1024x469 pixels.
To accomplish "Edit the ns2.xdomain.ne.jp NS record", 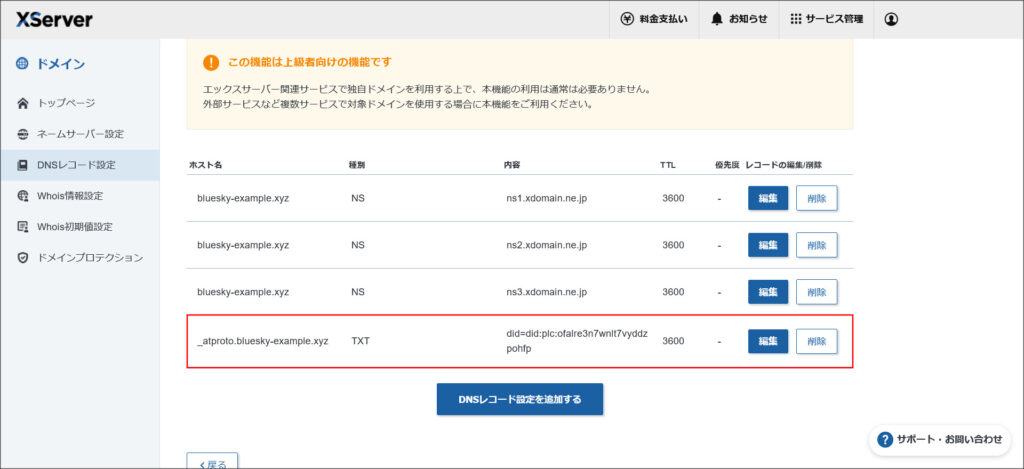I will [x=767, y=246].
